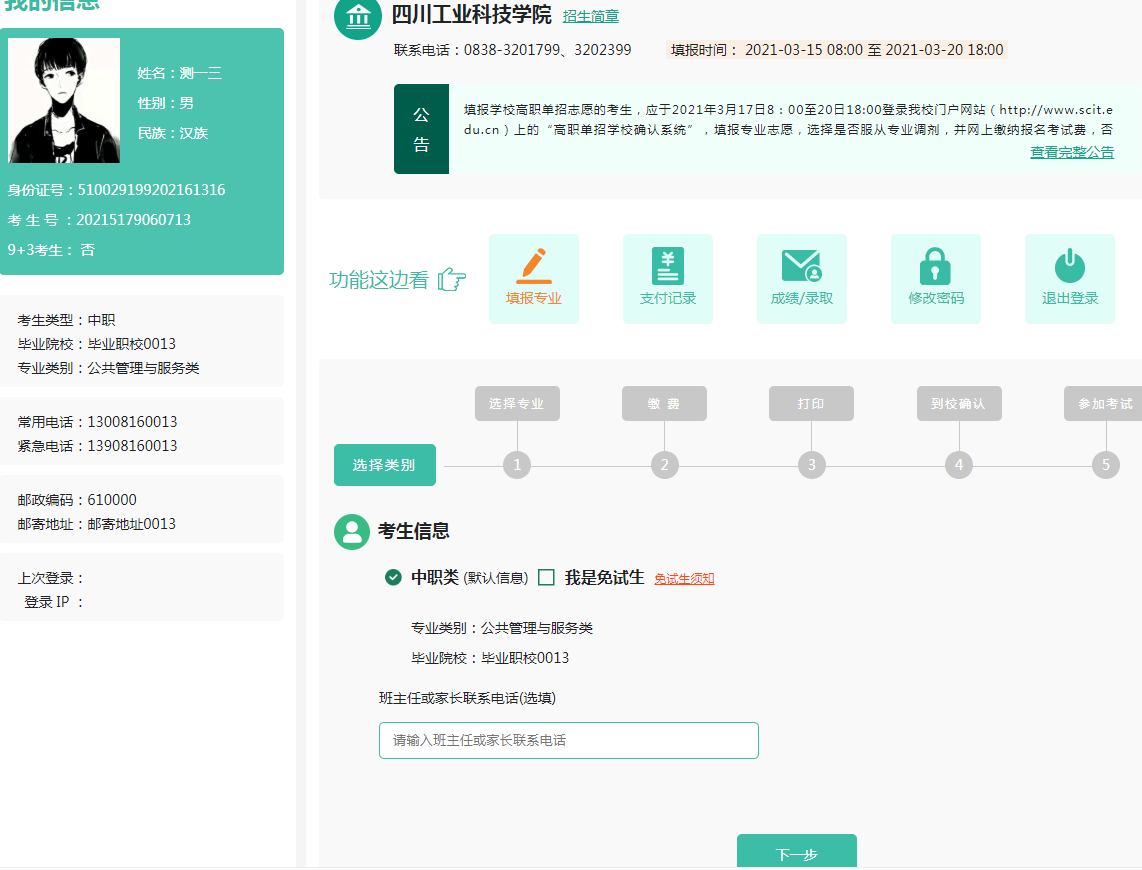Click the 班主任或家长联系电话 input field
Image resolution: width=1142 pixels, height=870 pixels.
pyautogui.click(x=568, y=740)
